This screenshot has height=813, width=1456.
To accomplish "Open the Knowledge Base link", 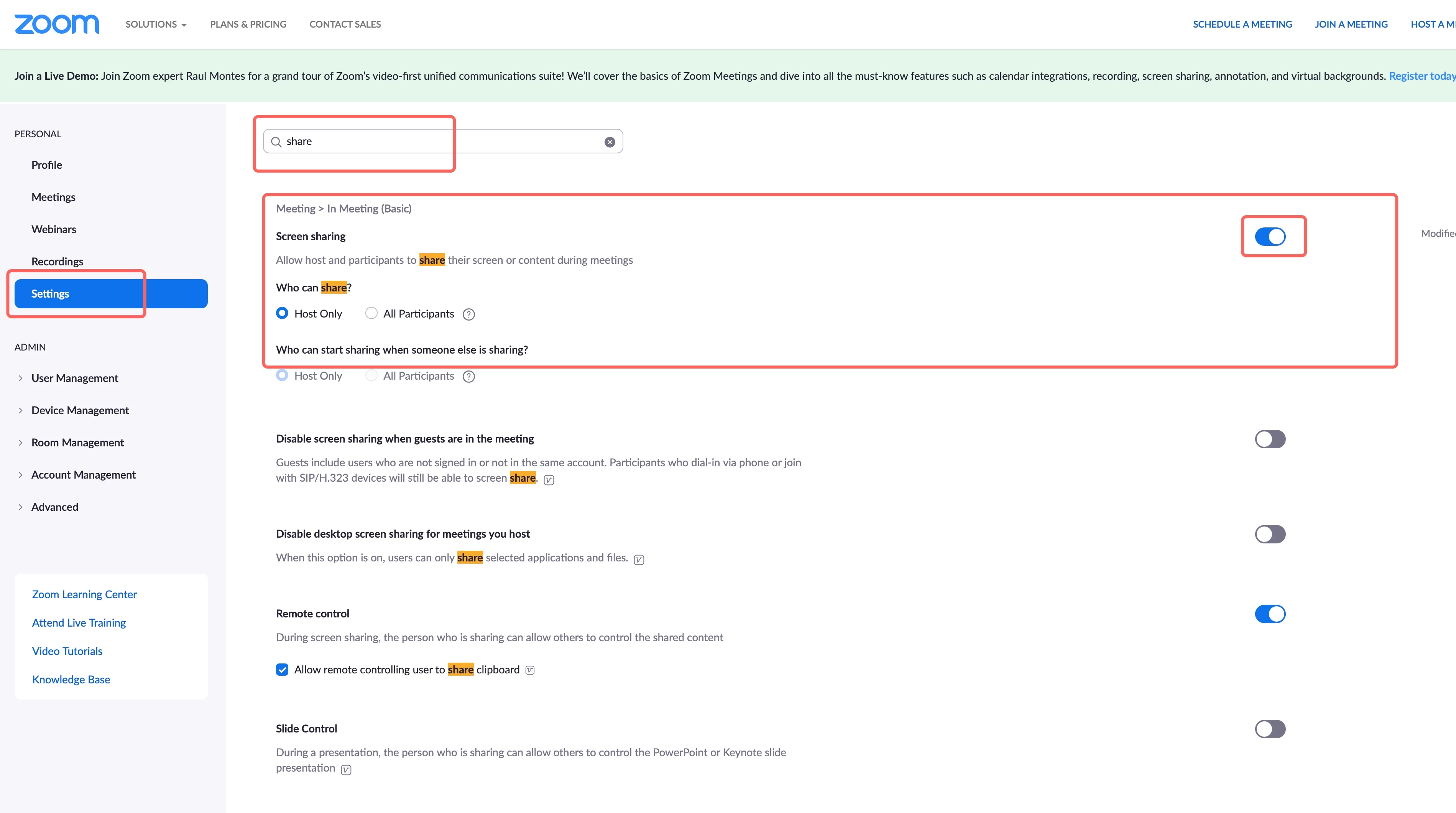I will pos(71,680).
